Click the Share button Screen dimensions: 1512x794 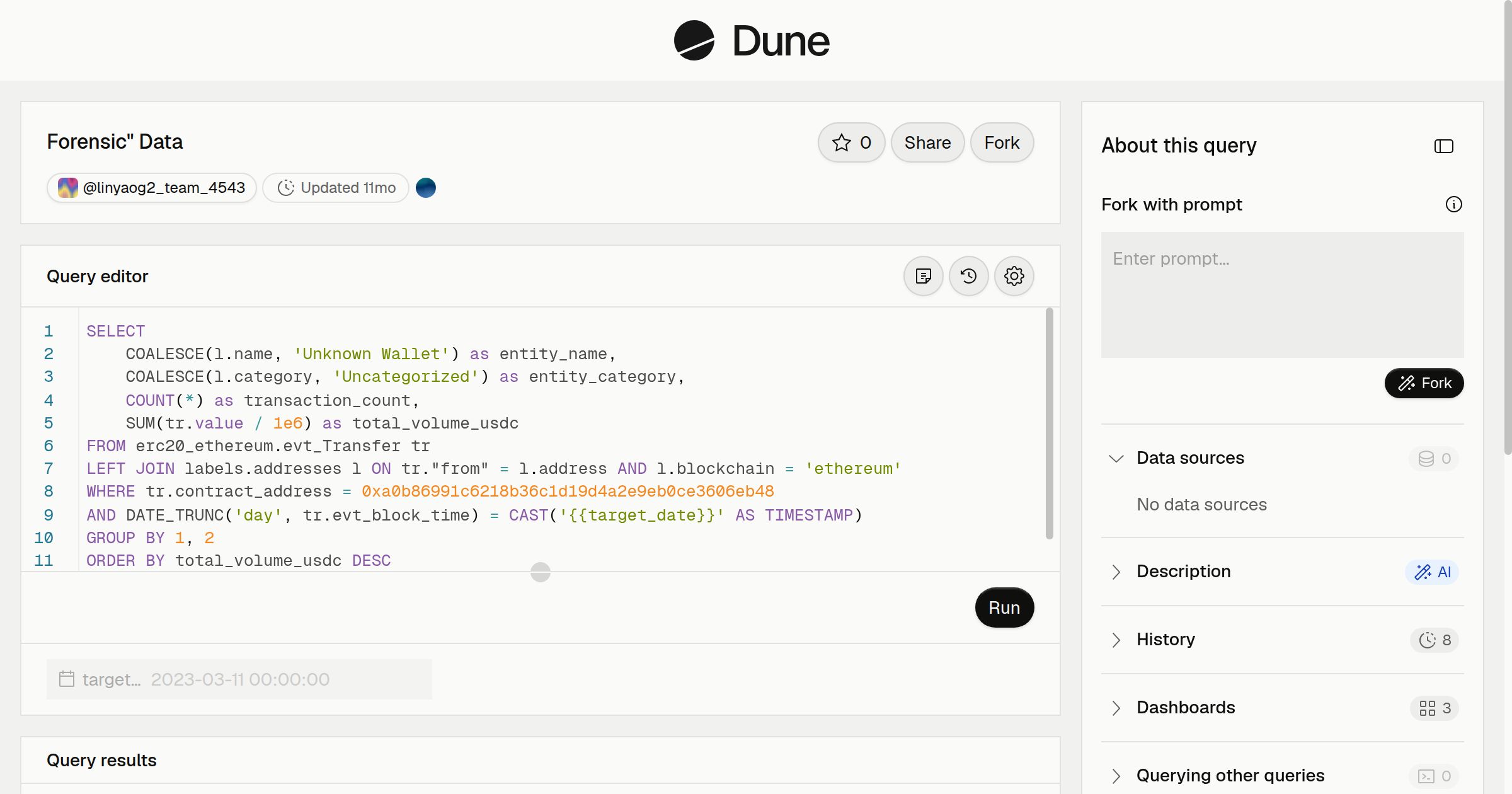(x=927, y=142)
